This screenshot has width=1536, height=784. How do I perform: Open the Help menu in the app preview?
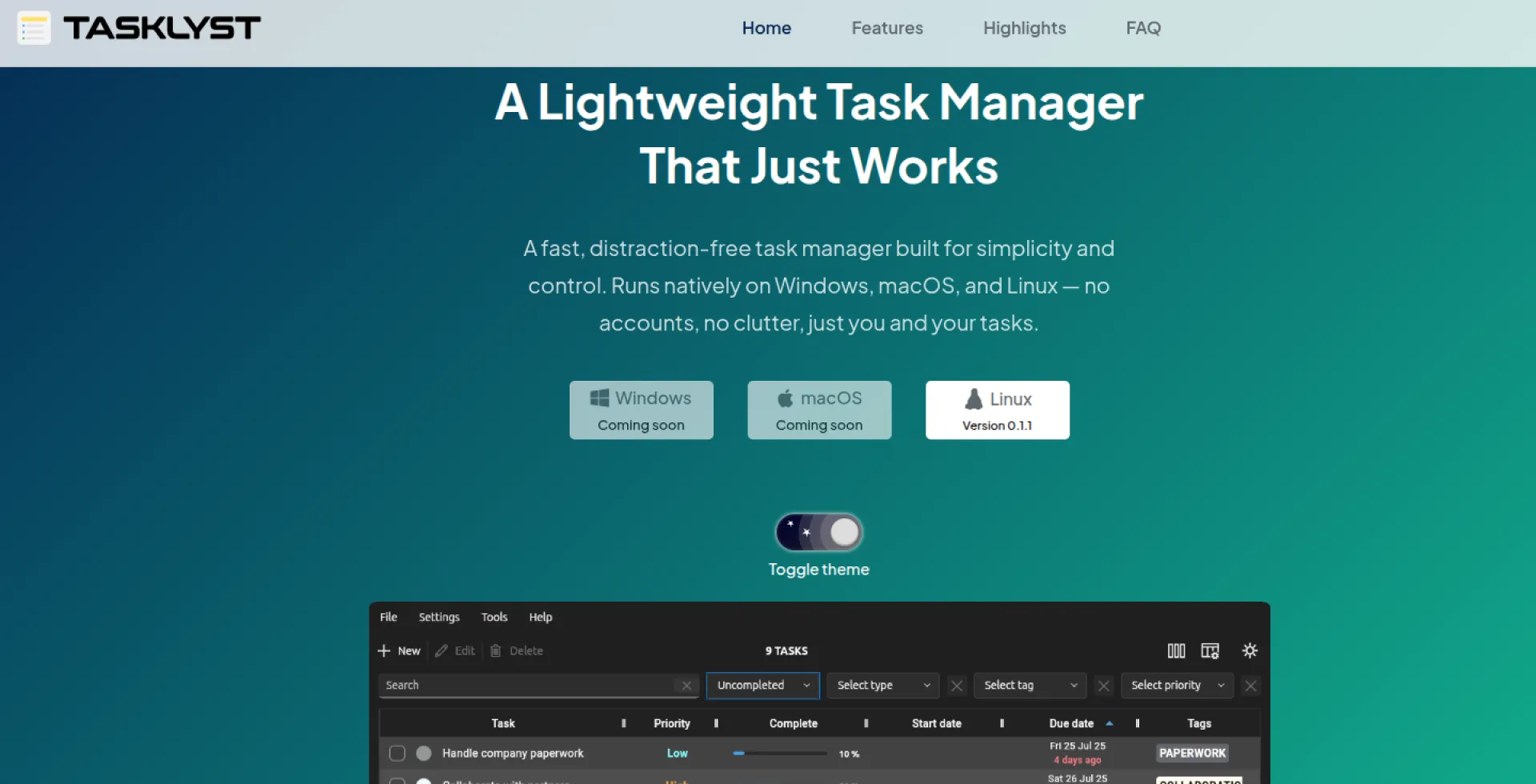540,617
